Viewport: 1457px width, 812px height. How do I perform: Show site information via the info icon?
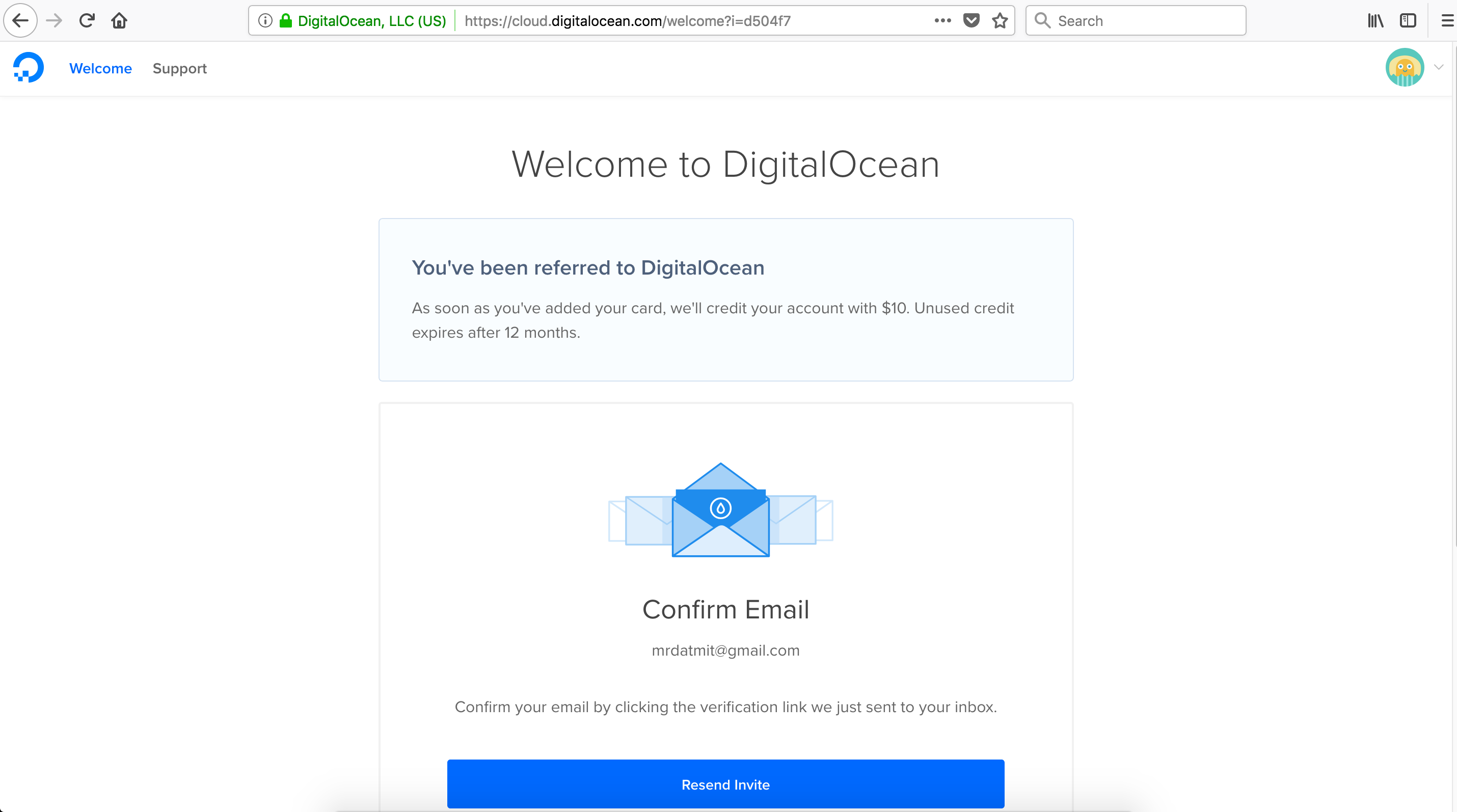pyautogui.click(x=265, y=21)
